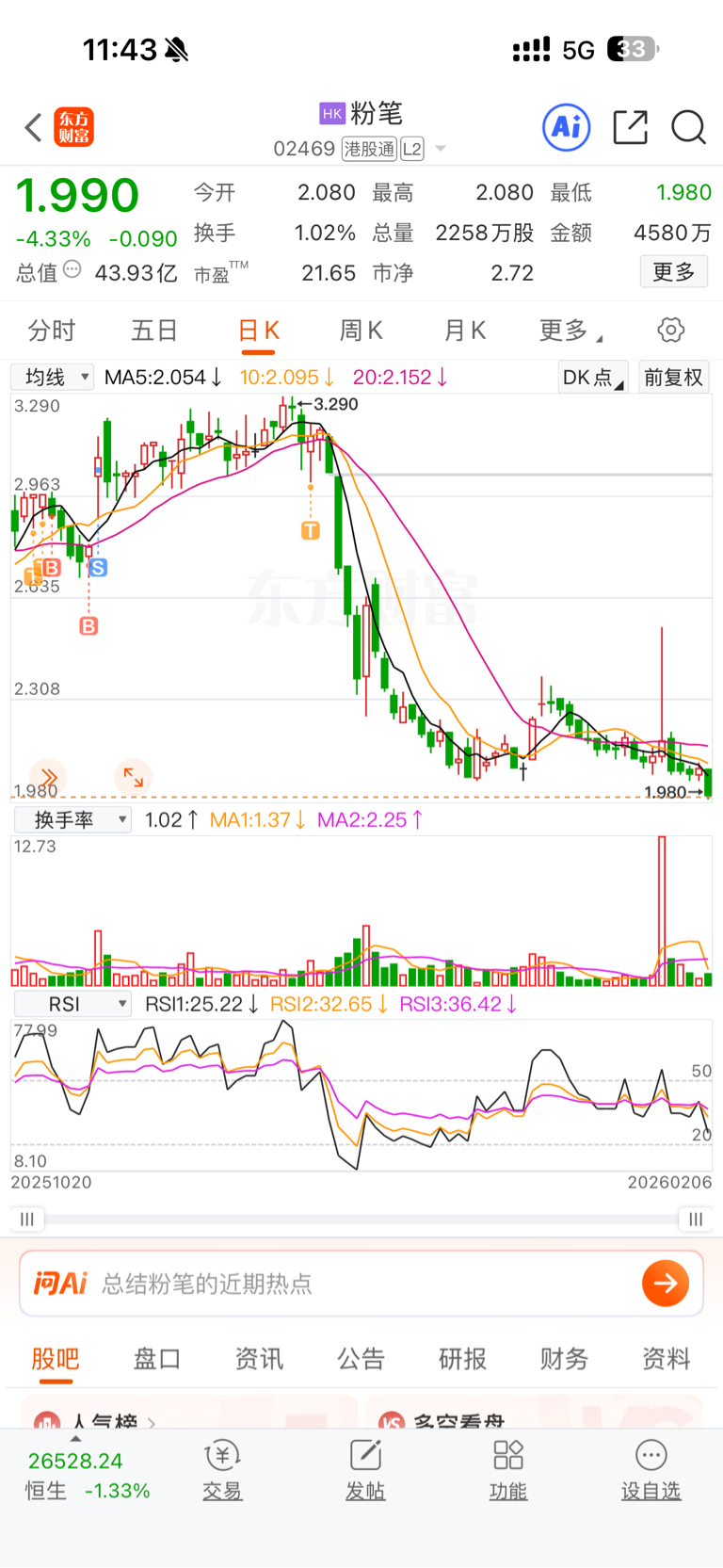Open the 盘口 tab
The image size is (723, 1568).
point(157,1359)
